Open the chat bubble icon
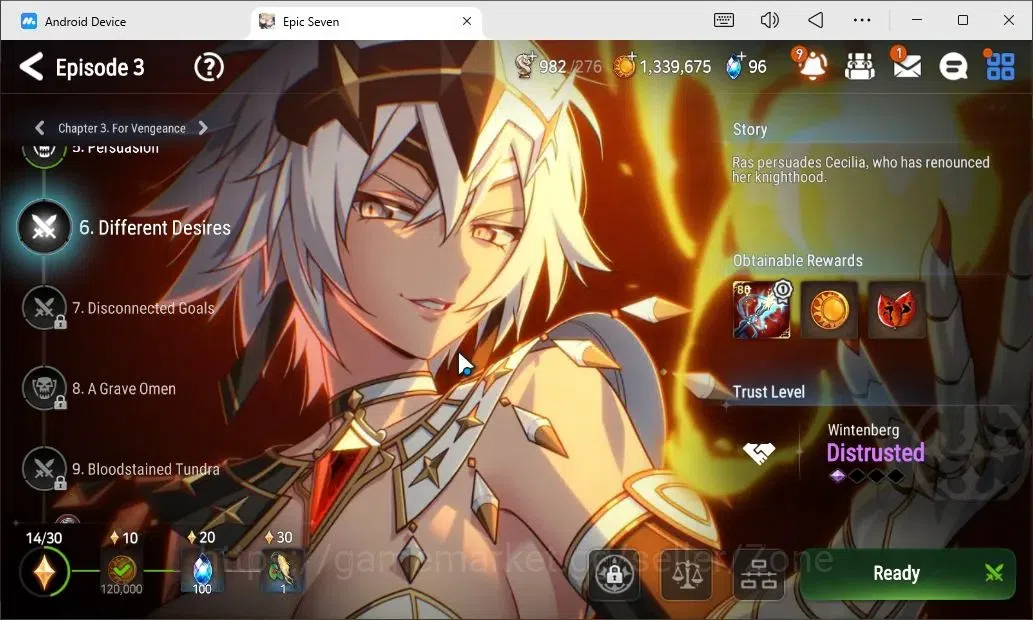1033x620 pixels. [x=953, y=67]
